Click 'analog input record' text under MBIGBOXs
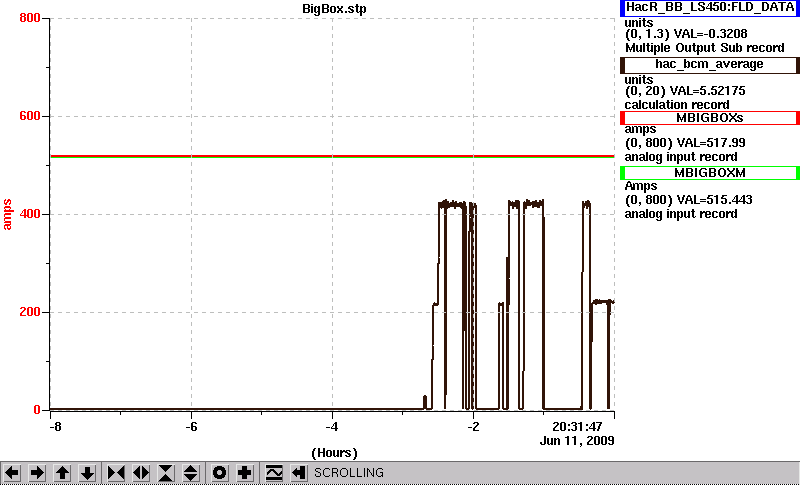Screen dimensions: 800x485 (x=681, y=157)
